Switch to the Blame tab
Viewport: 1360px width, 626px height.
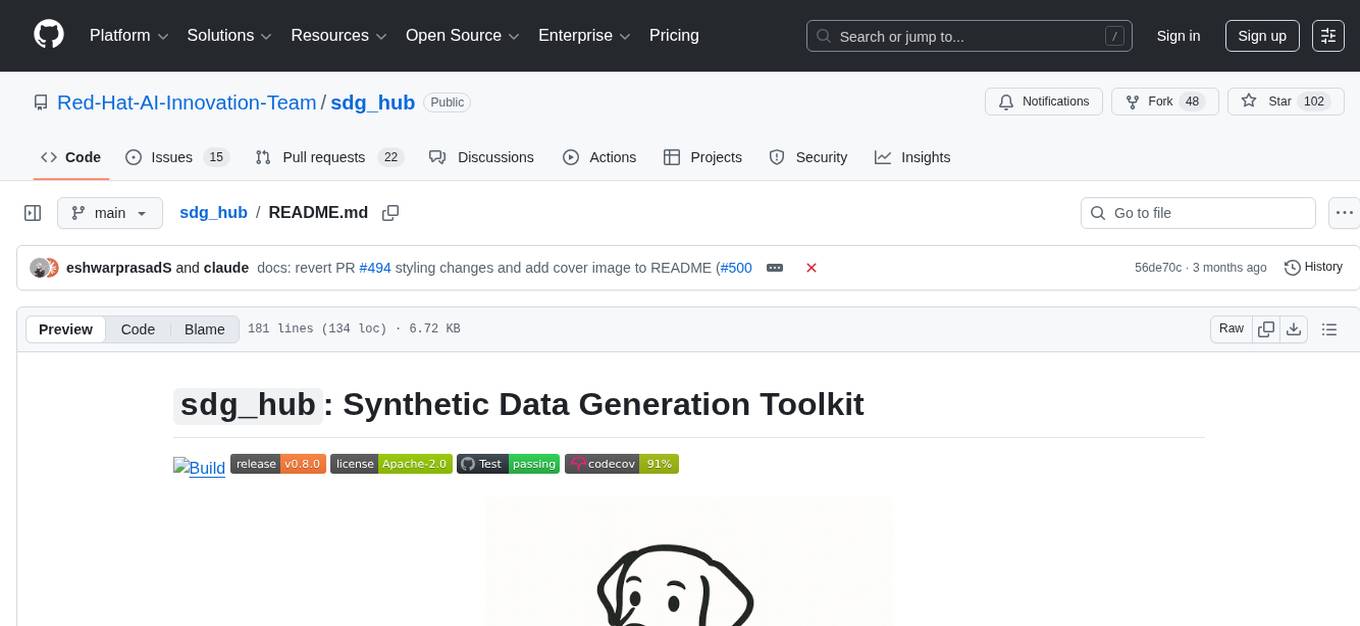click(x=204, y=329)
